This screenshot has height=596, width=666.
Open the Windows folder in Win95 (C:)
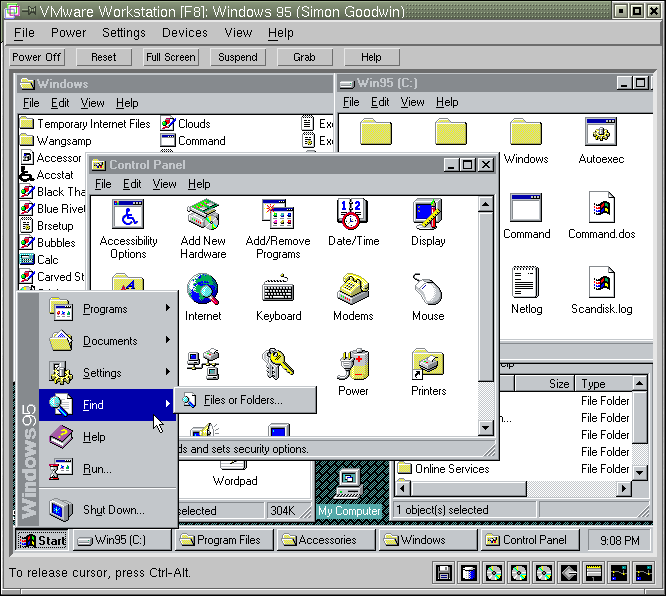pyautogui.click(x=526, y=141)
